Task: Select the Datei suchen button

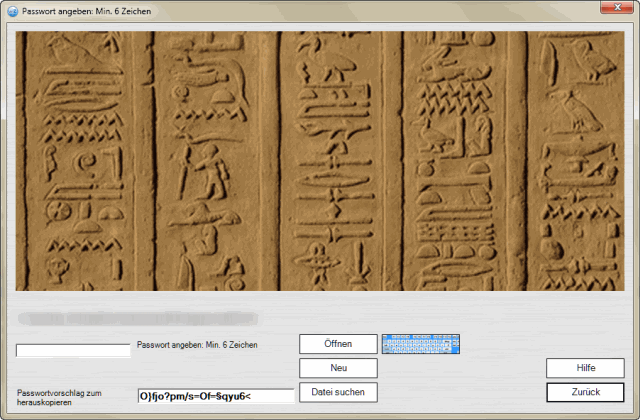Action: tap(338, 392)
